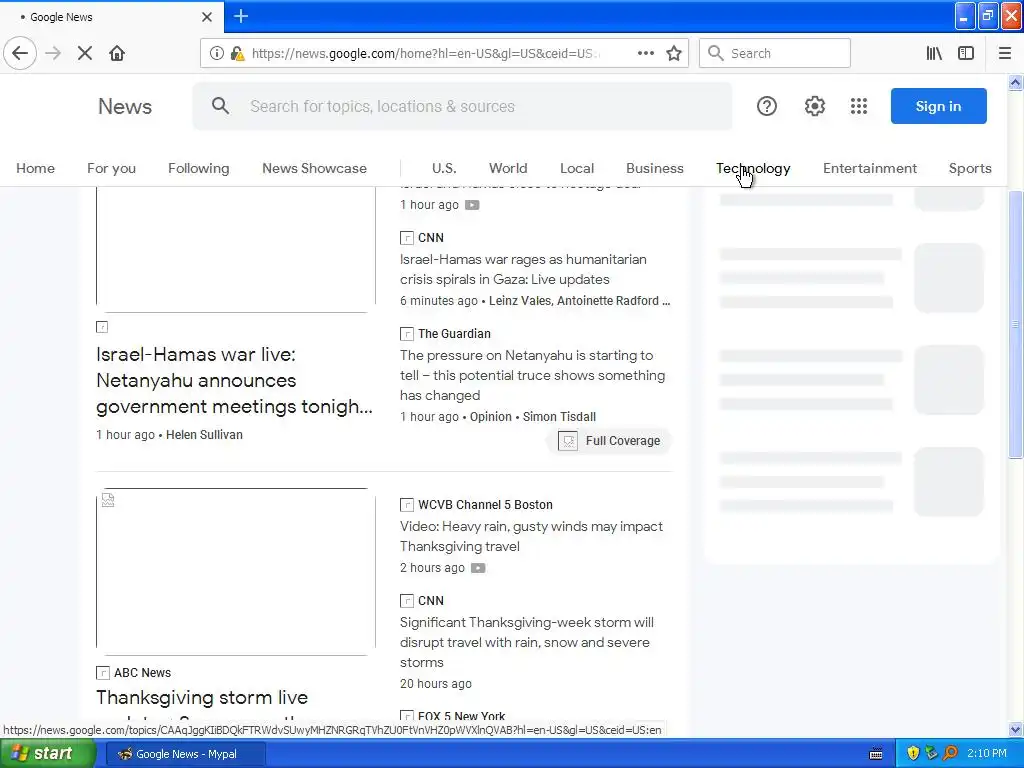Open the browser home page icon
Viewport: 1024px width, 768px height.
117,53
